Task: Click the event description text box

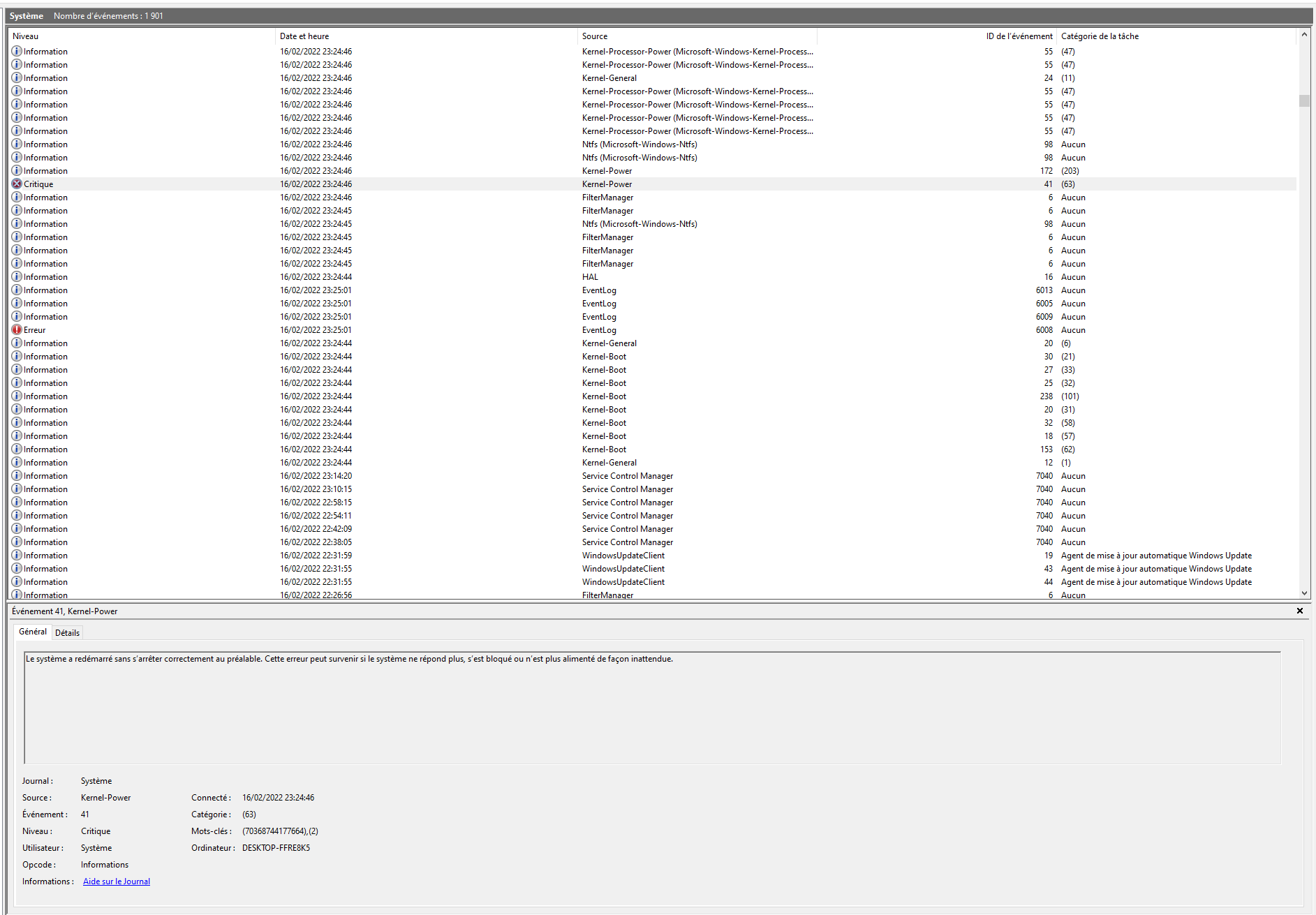Action: tap(652, 708)
